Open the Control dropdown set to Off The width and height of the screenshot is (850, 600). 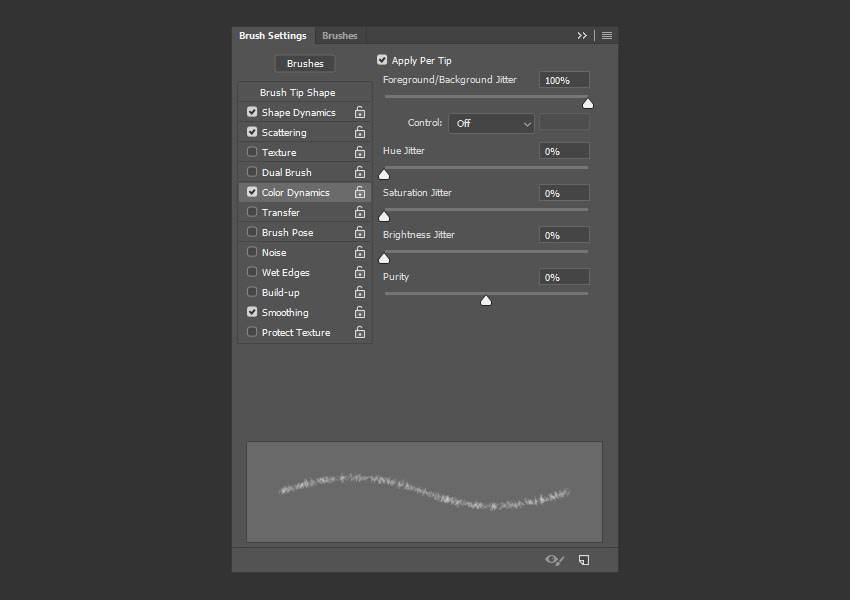(491, 123)
